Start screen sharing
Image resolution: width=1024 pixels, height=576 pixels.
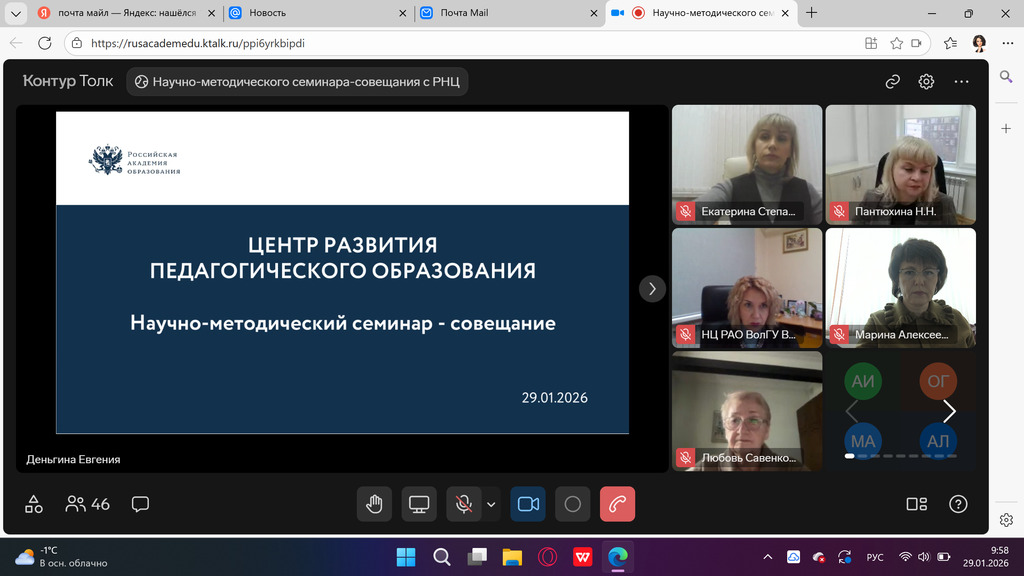419,504
